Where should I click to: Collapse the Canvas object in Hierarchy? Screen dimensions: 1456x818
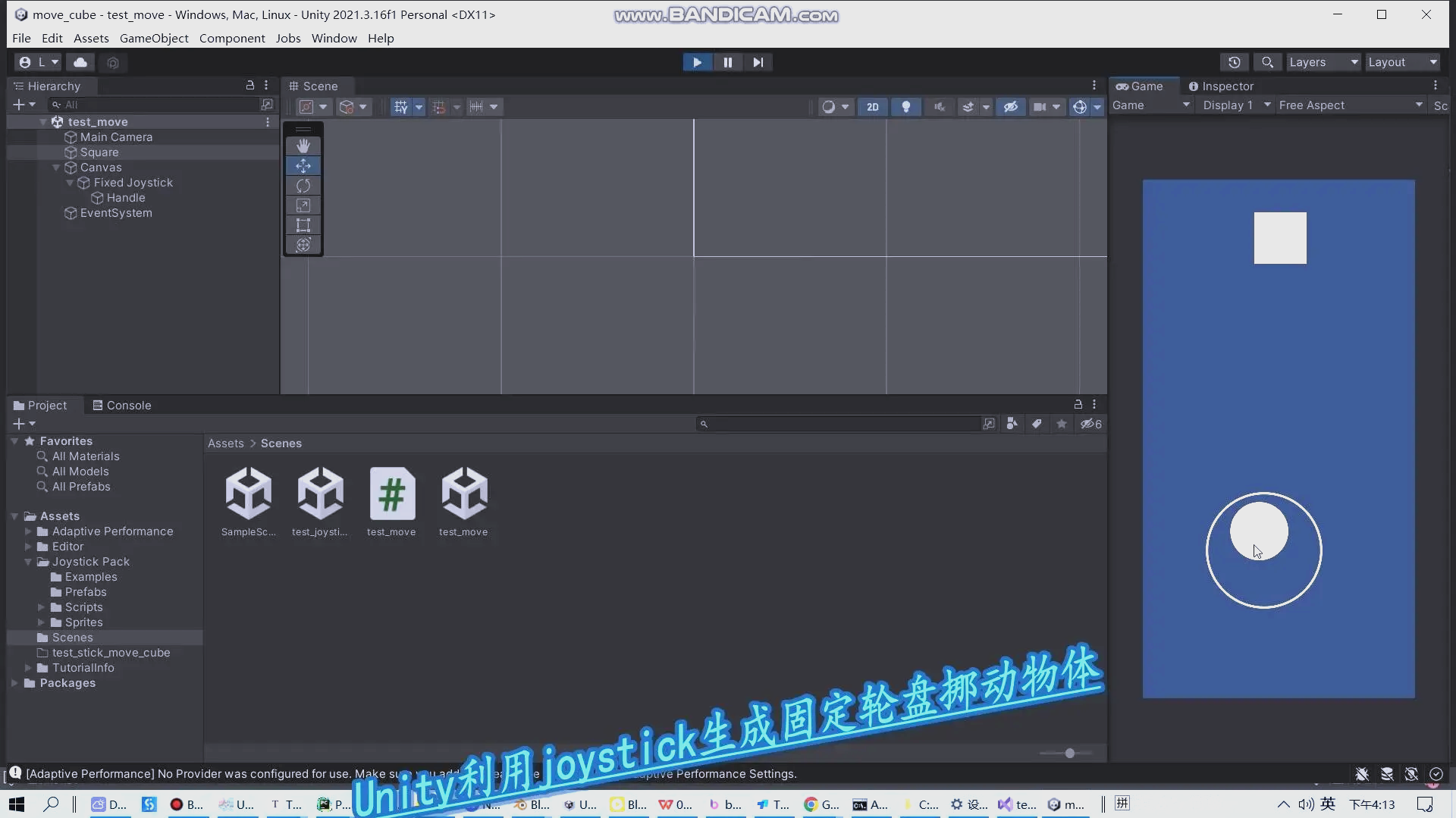click(x=56, y=168)
